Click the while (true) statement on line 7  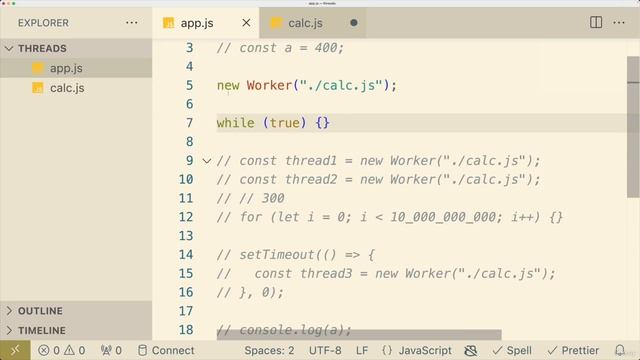273,123
